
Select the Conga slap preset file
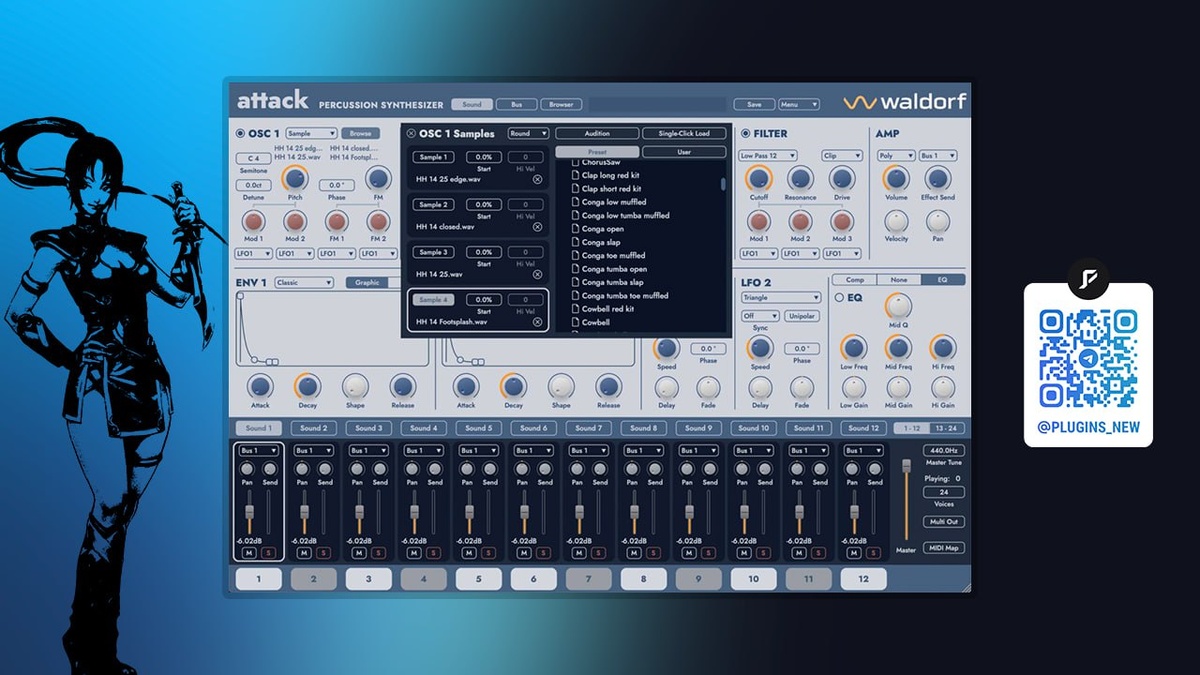click(x=601, y=242)
